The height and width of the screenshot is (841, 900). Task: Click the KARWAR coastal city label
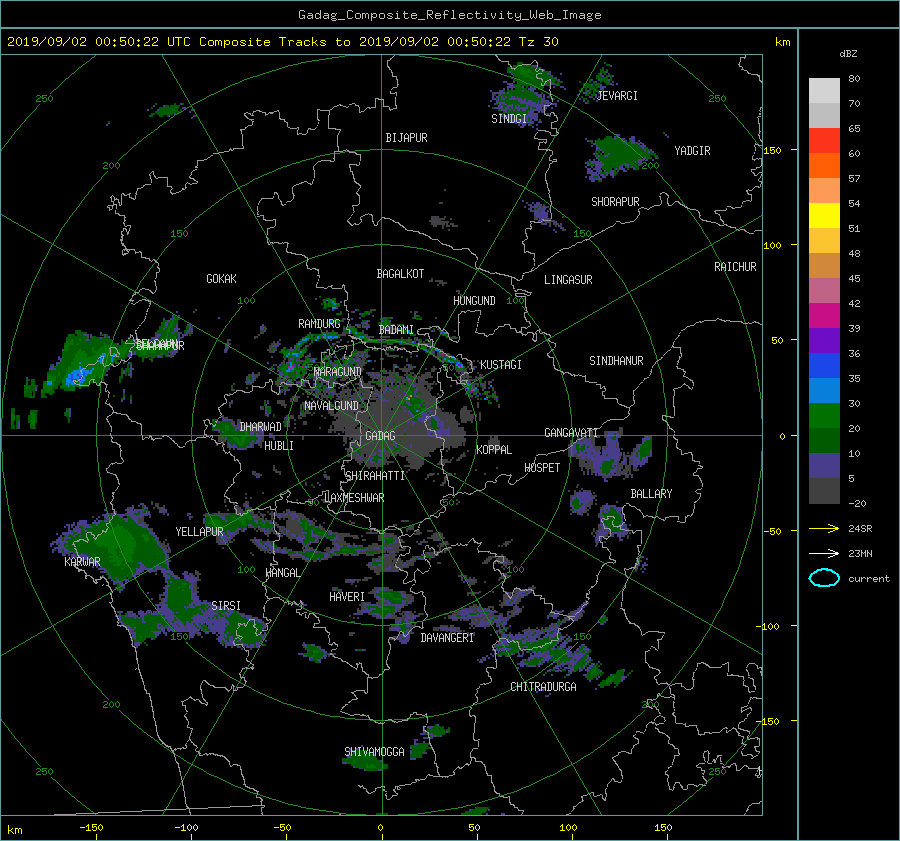pyautogui.click(x=82, y=562)
